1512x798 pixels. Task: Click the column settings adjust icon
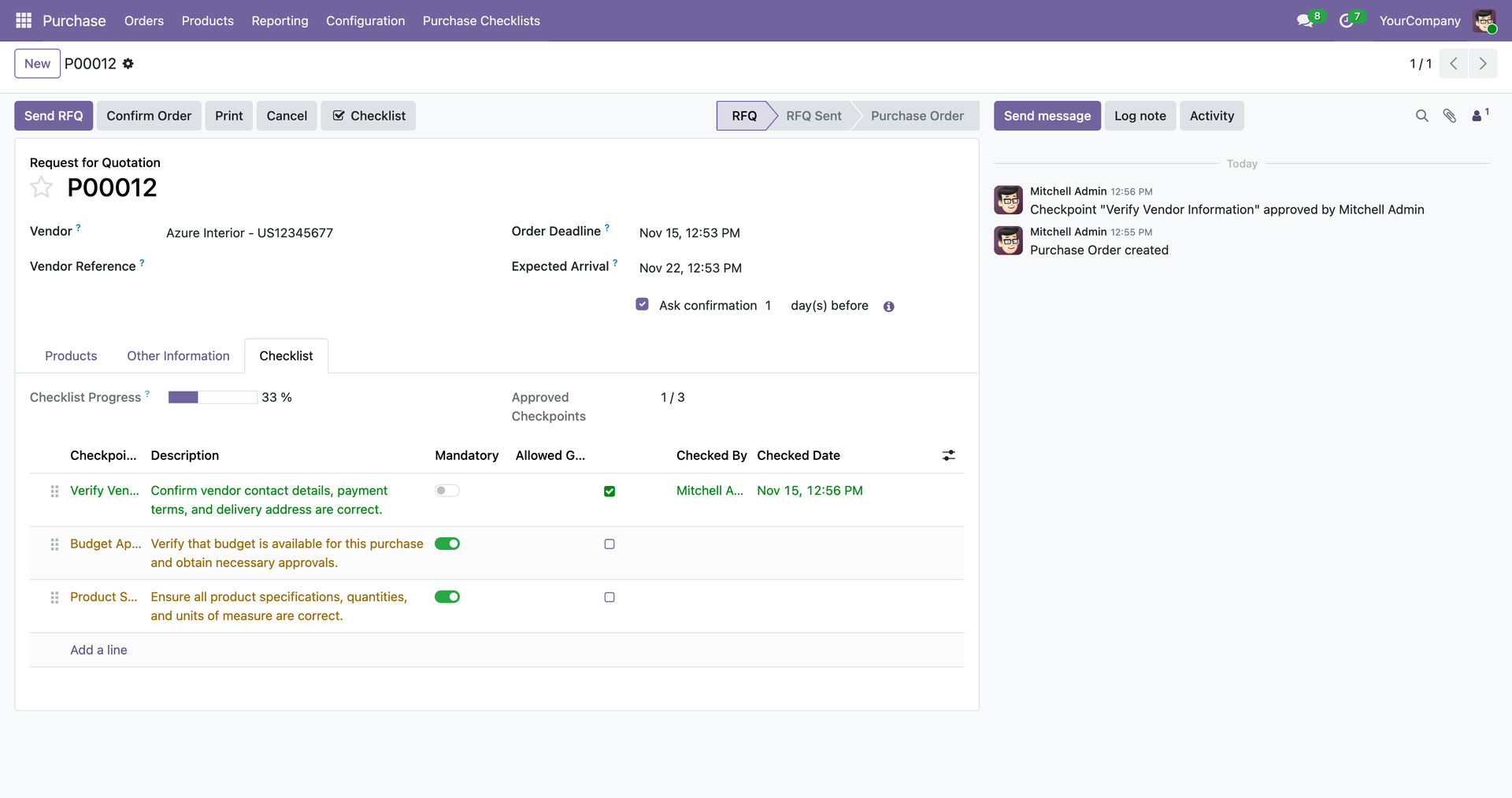tap(948, 455)
